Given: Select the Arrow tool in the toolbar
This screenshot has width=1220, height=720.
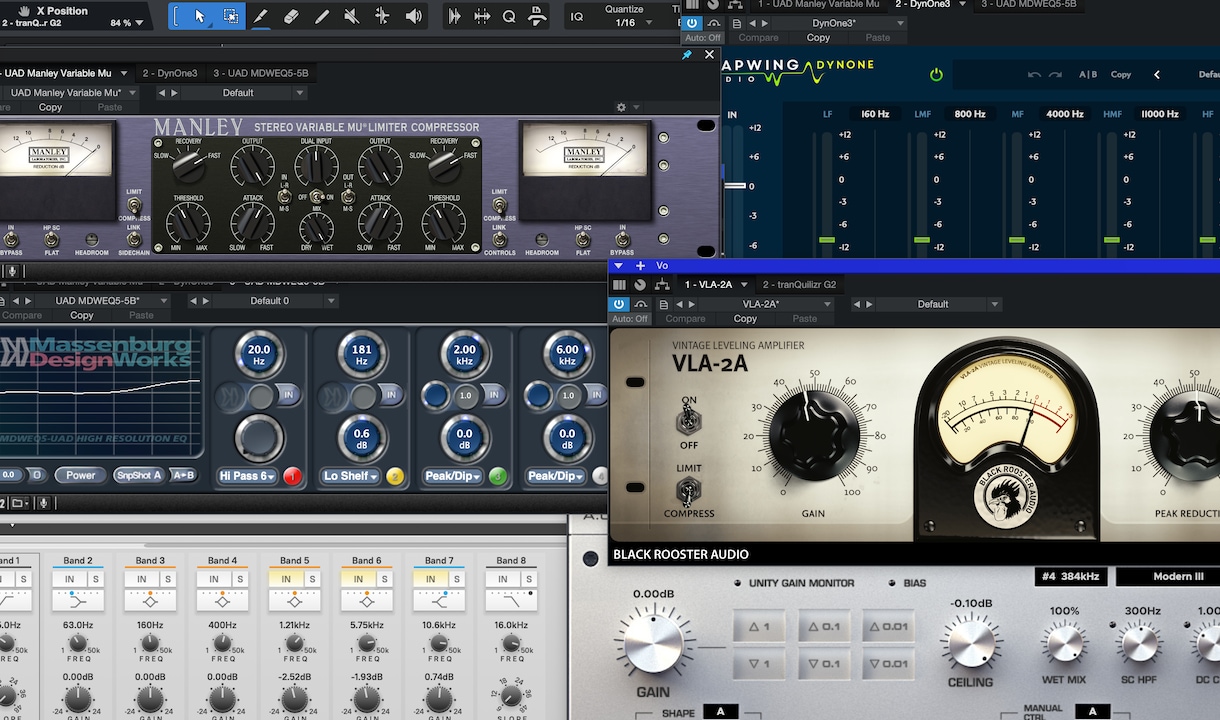Looking at the screenshot, I should [200, 16].
